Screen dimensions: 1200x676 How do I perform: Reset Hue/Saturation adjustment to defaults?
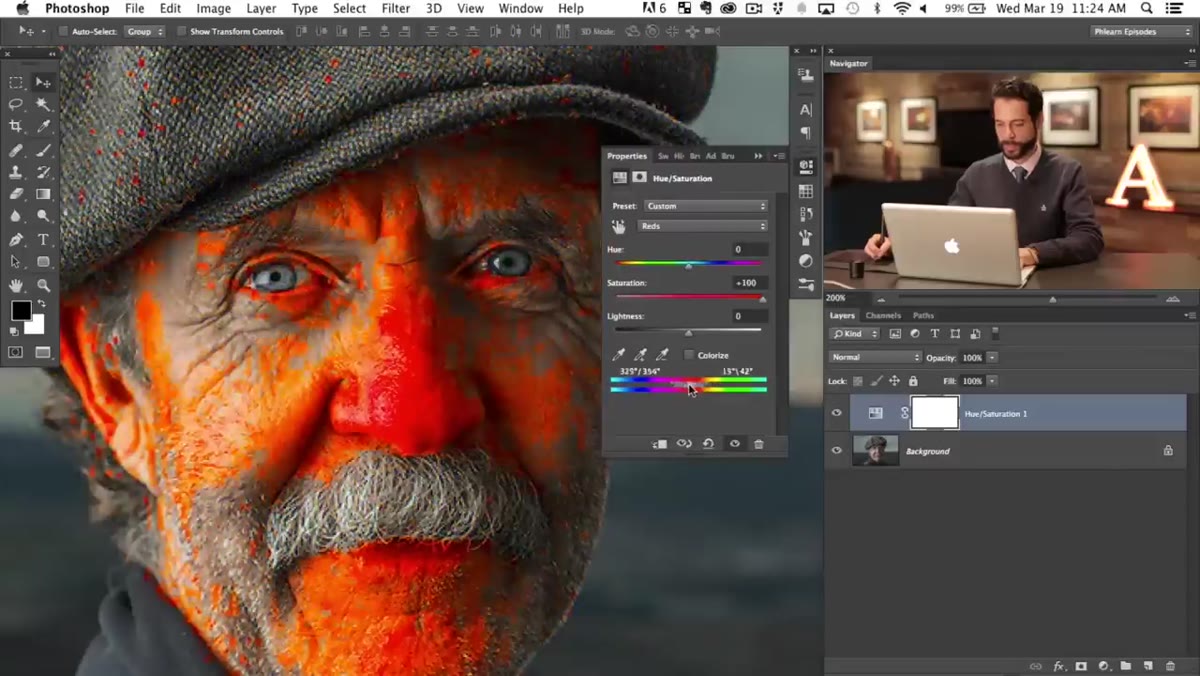point(708,444)
